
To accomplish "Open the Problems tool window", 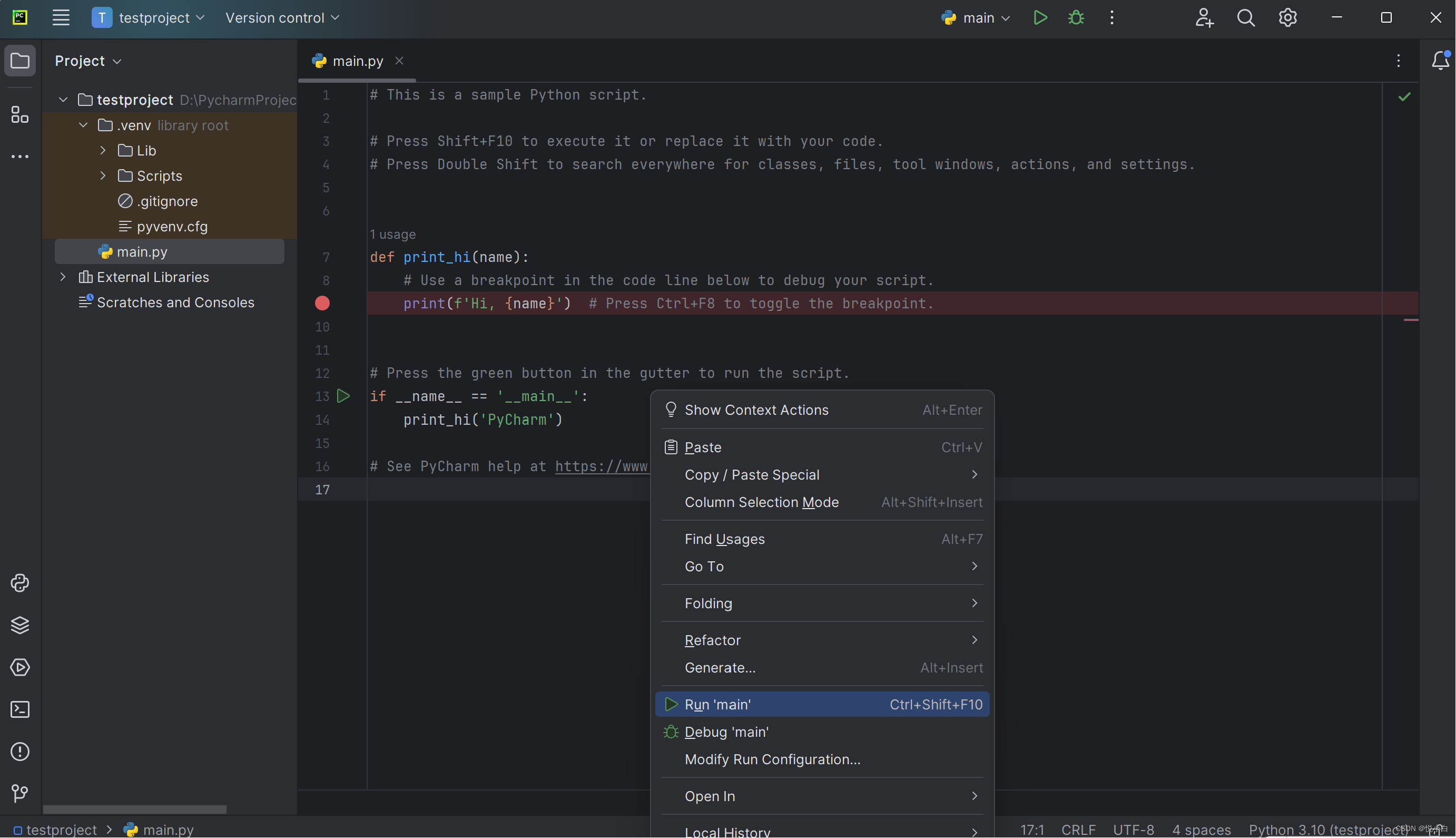I will pos(20,751).
